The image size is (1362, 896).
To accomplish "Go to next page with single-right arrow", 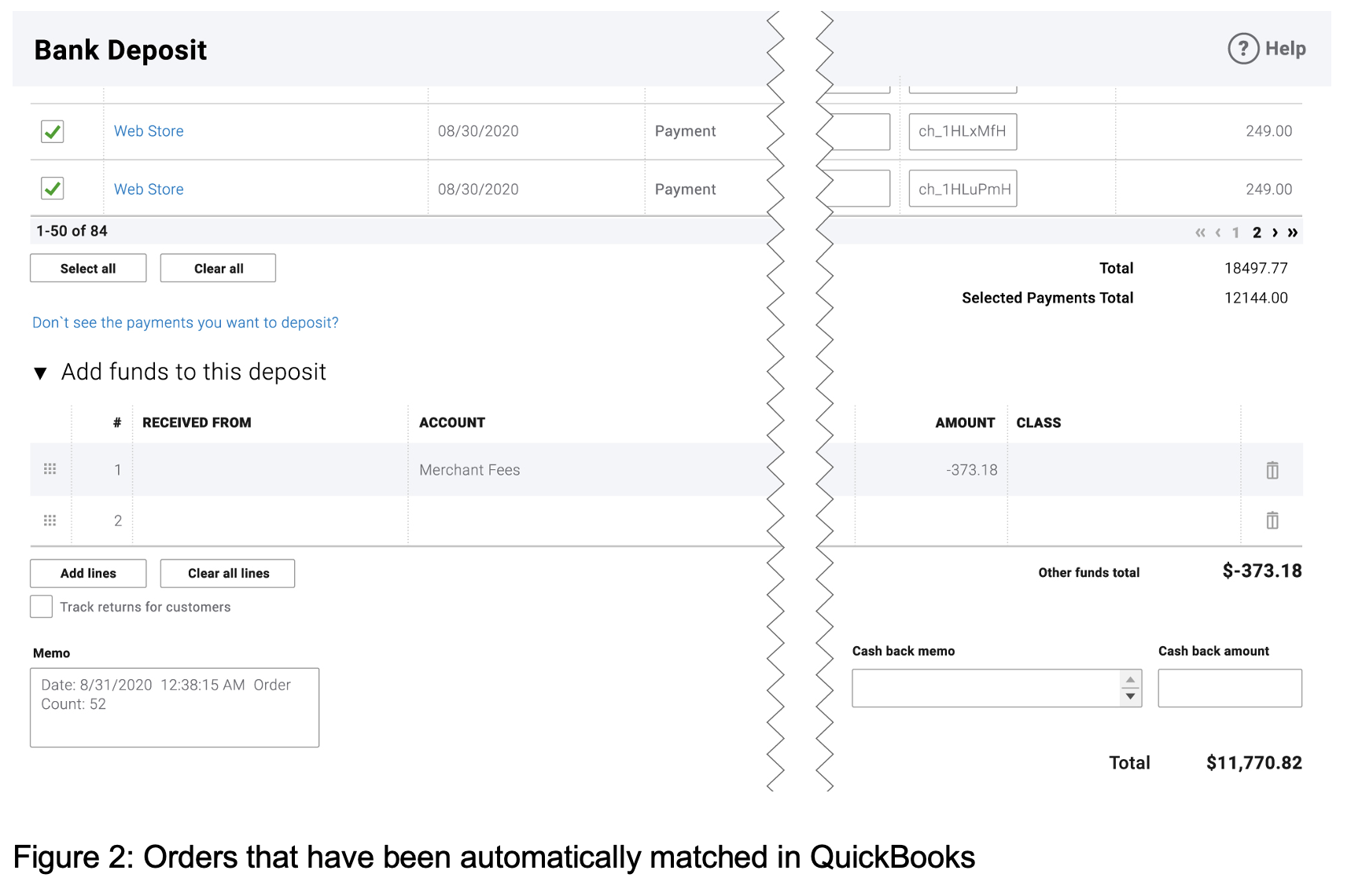I will (1275, 233).
